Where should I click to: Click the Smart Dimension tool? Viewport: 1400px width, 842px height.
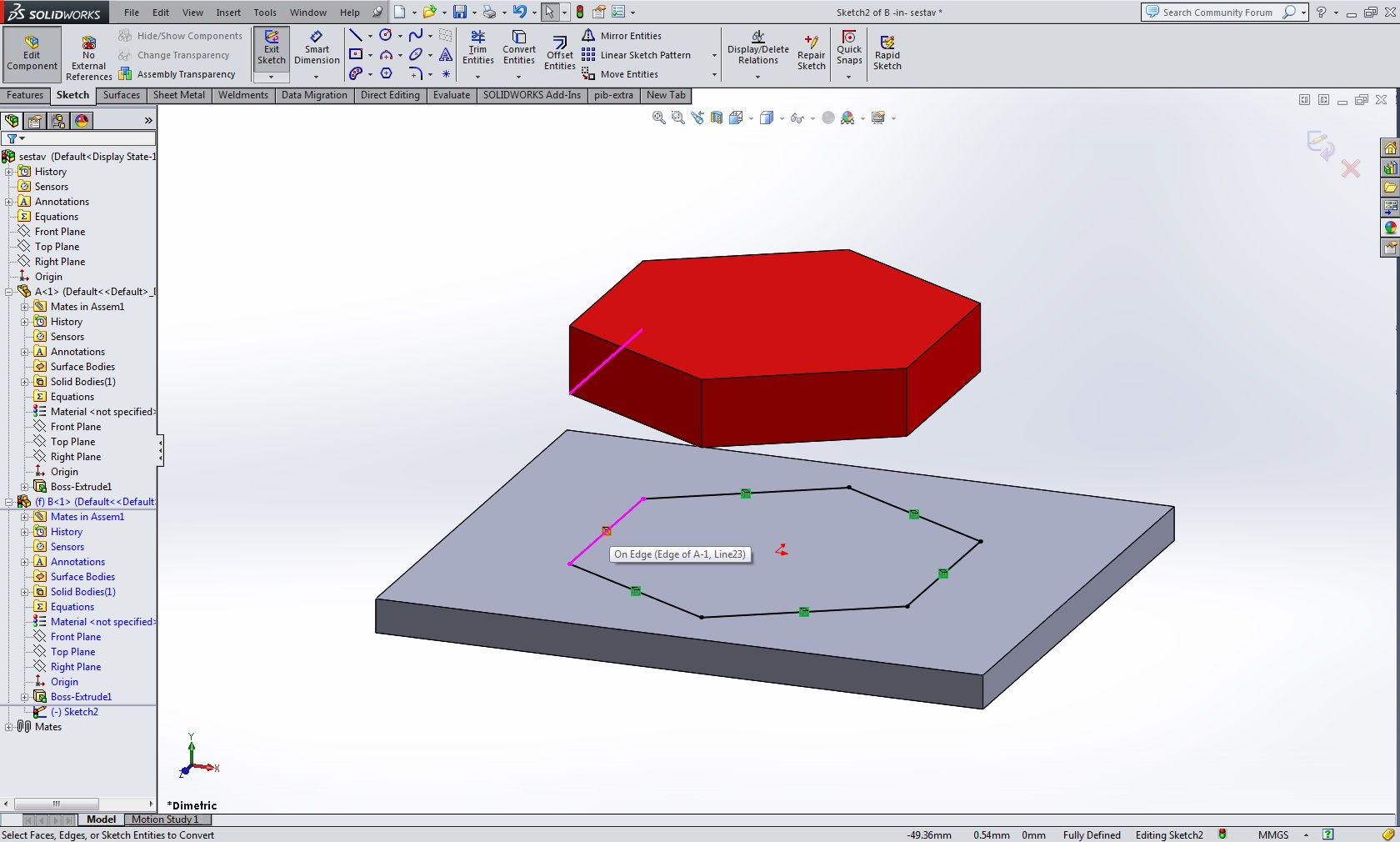click(x=317, y=48)
